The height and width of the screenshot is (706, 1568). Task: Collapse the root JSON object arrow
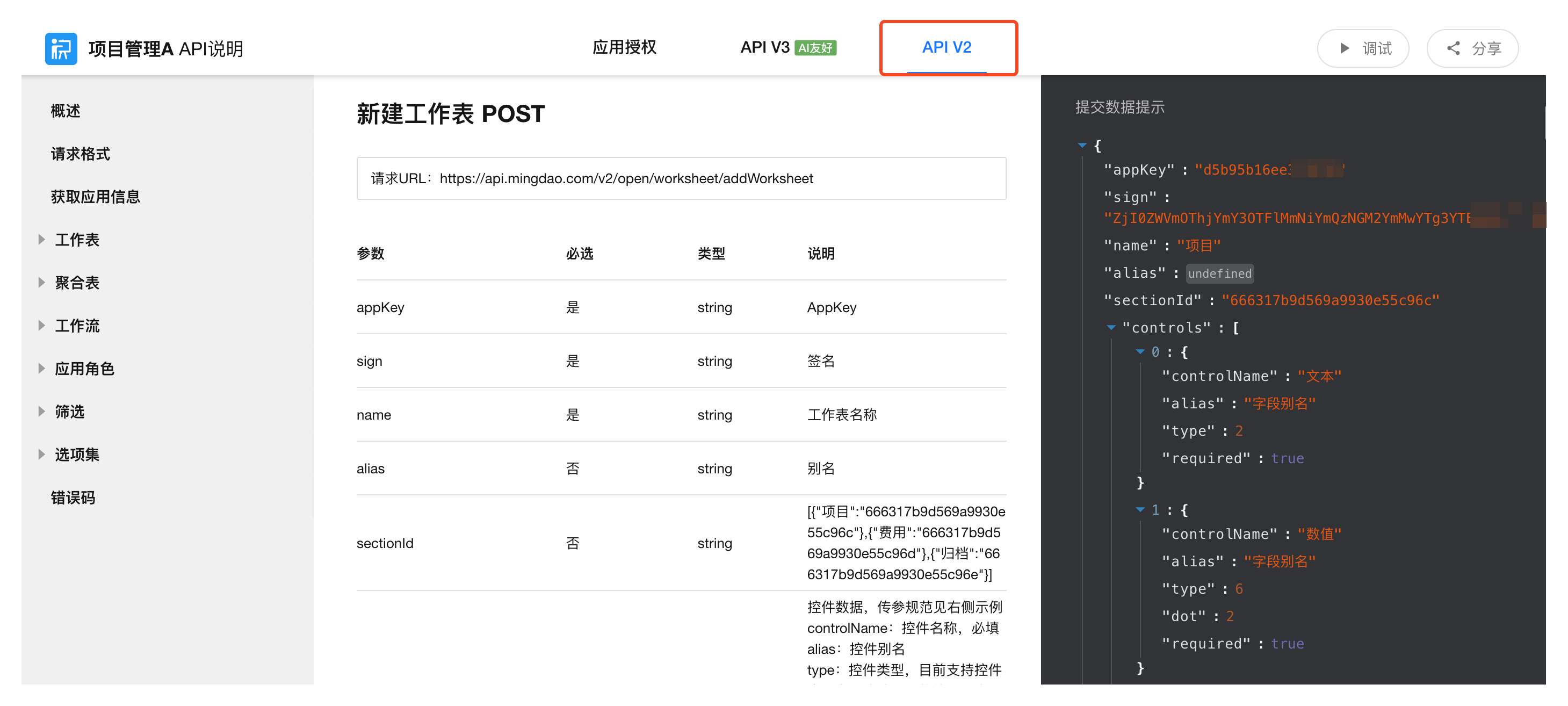pos(1082,145)
